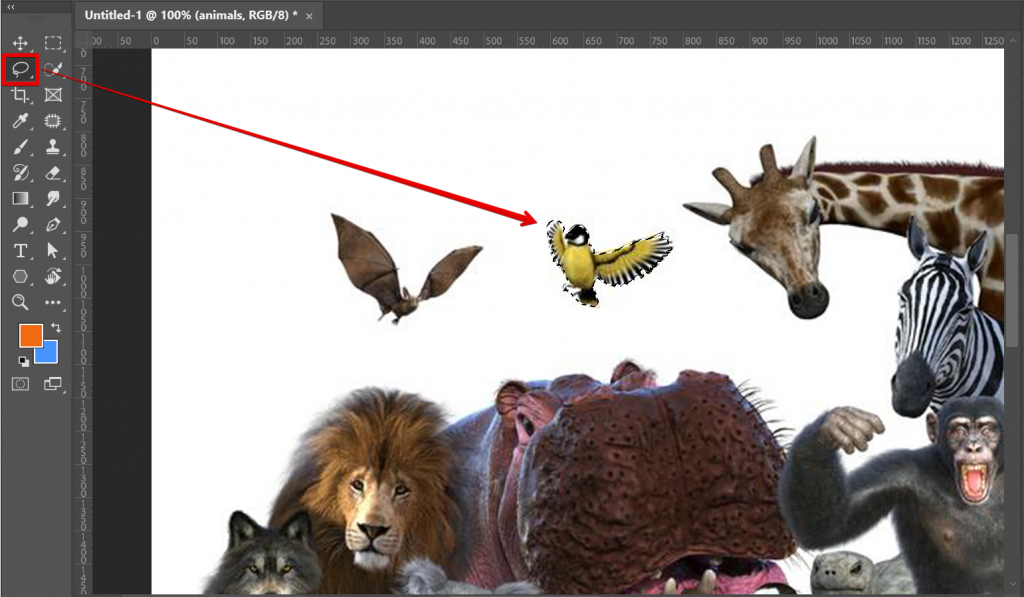This screenshot has width=1024, height=597.
Task: Select the Eyedropper tool
Action: click(21, 121)
